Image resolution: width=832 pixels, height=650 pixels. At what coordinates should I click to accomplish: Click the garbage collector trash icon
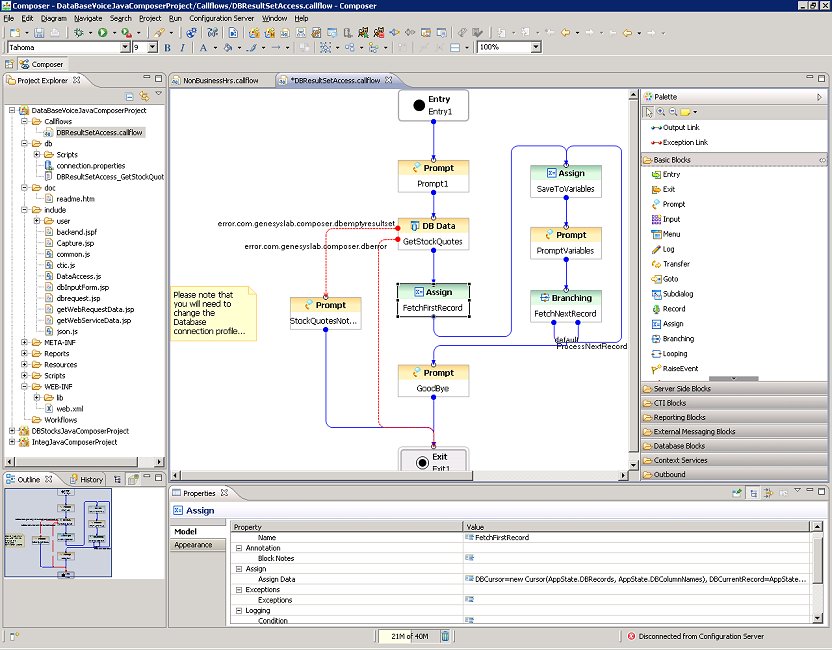(445, 636)
